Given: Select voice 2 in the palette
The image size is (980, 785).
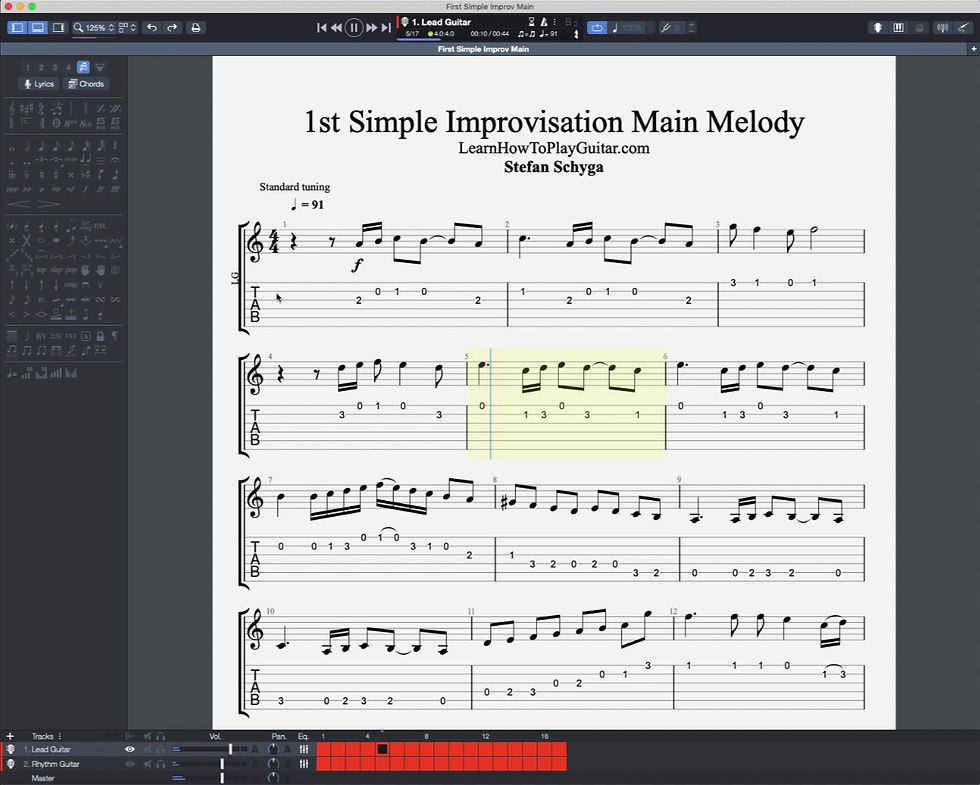Looking at the screenshot, I should tap(41, 68).
